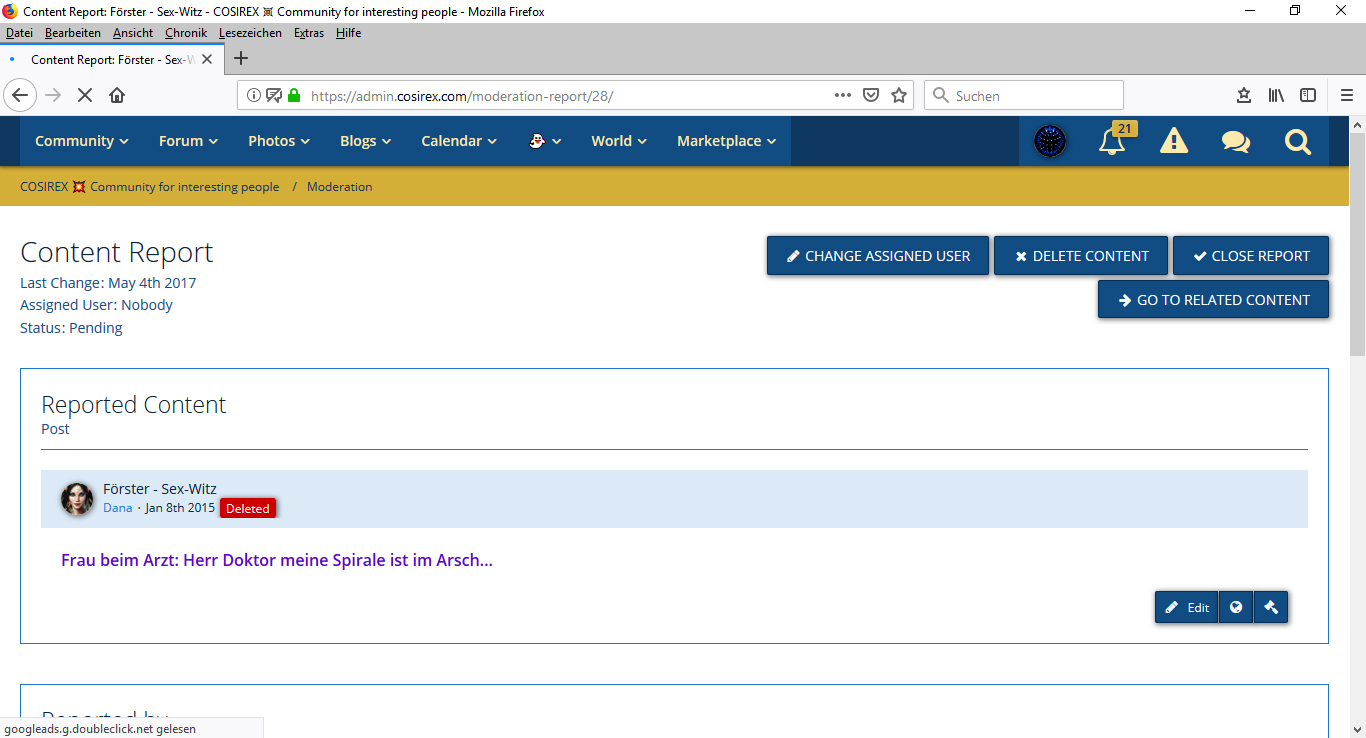The height and width of the screenshot is (738, 1366).
Task: Stop loading the page
Action: (84, 96)
